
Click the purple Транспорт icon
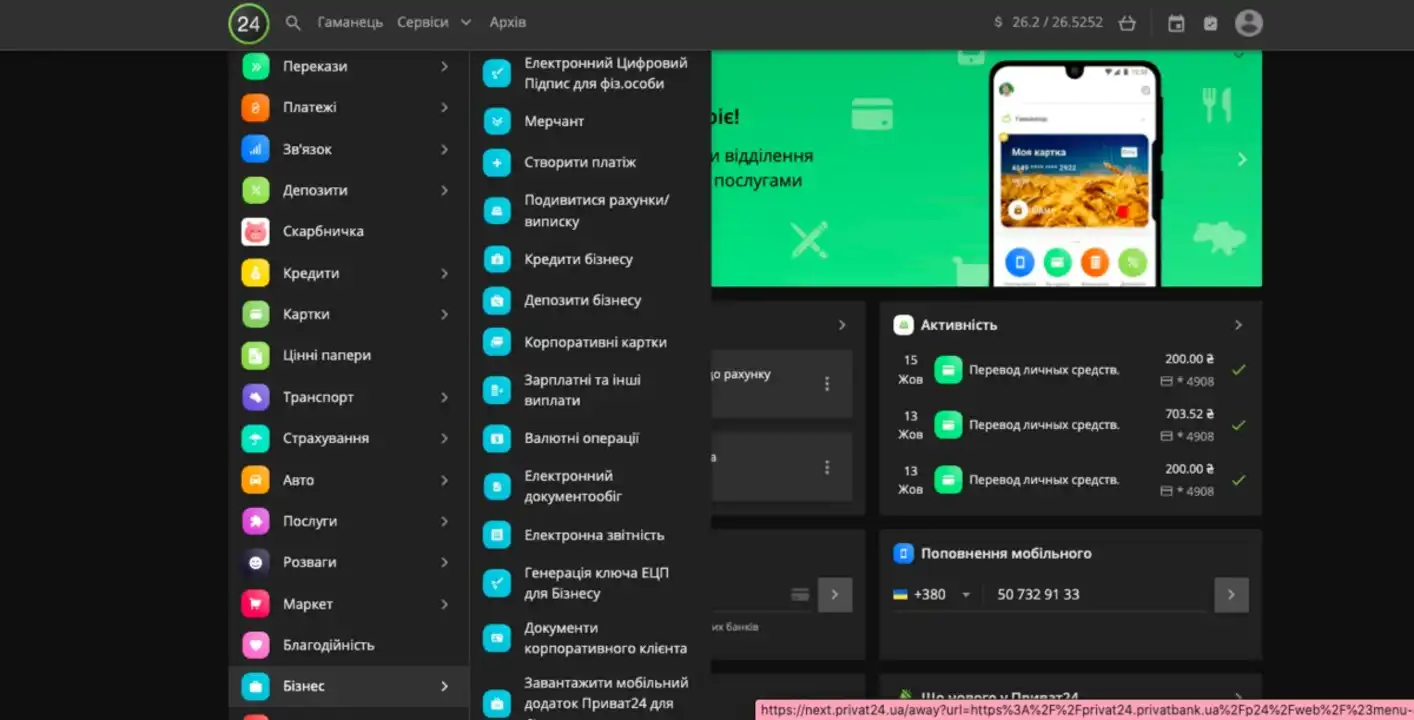pyautogui.click(x=256, y=397)
